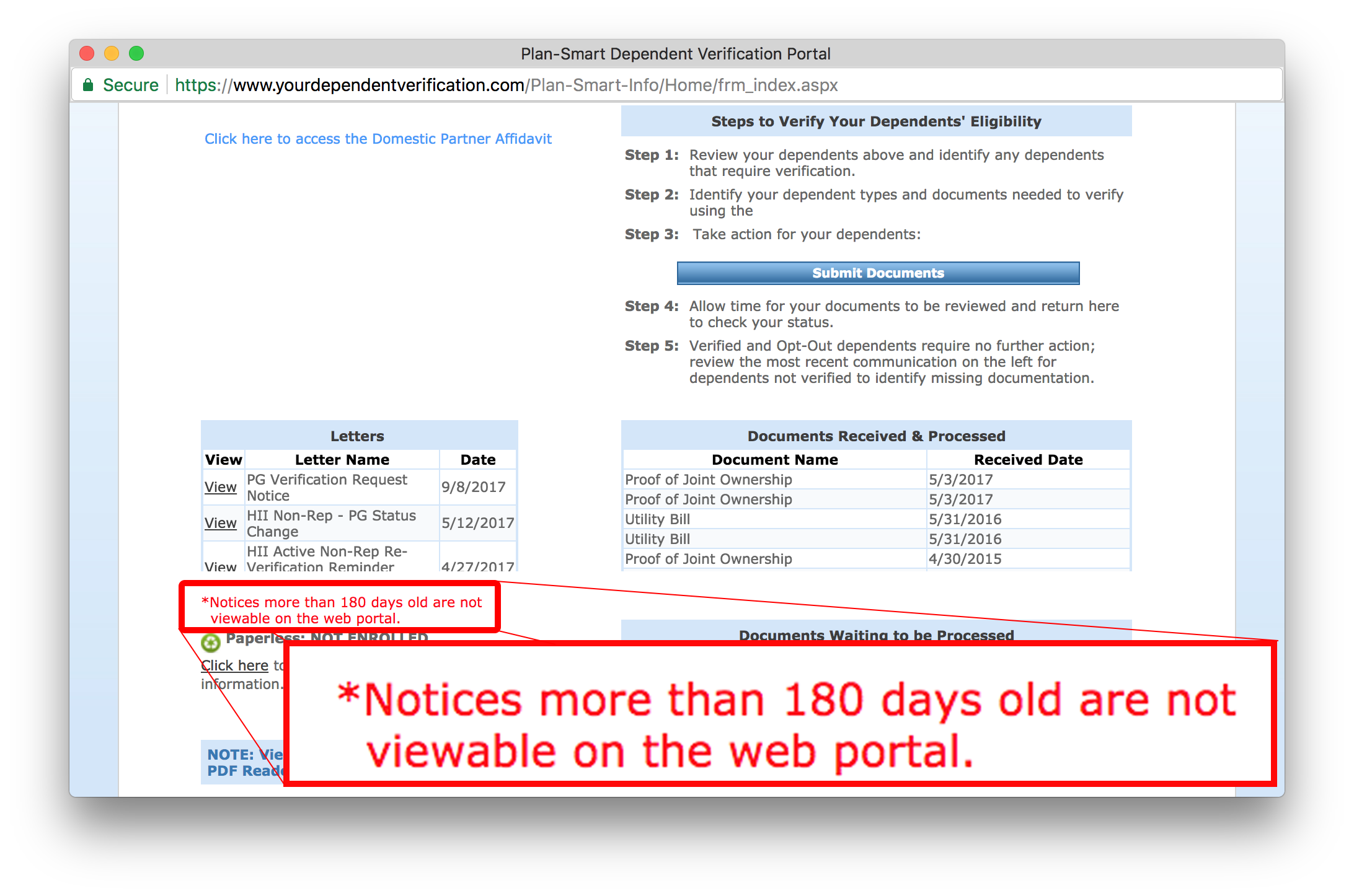View the HII Non-Rep PG Status Change letter
1354x896 pixels.
[x=220, y=523]
